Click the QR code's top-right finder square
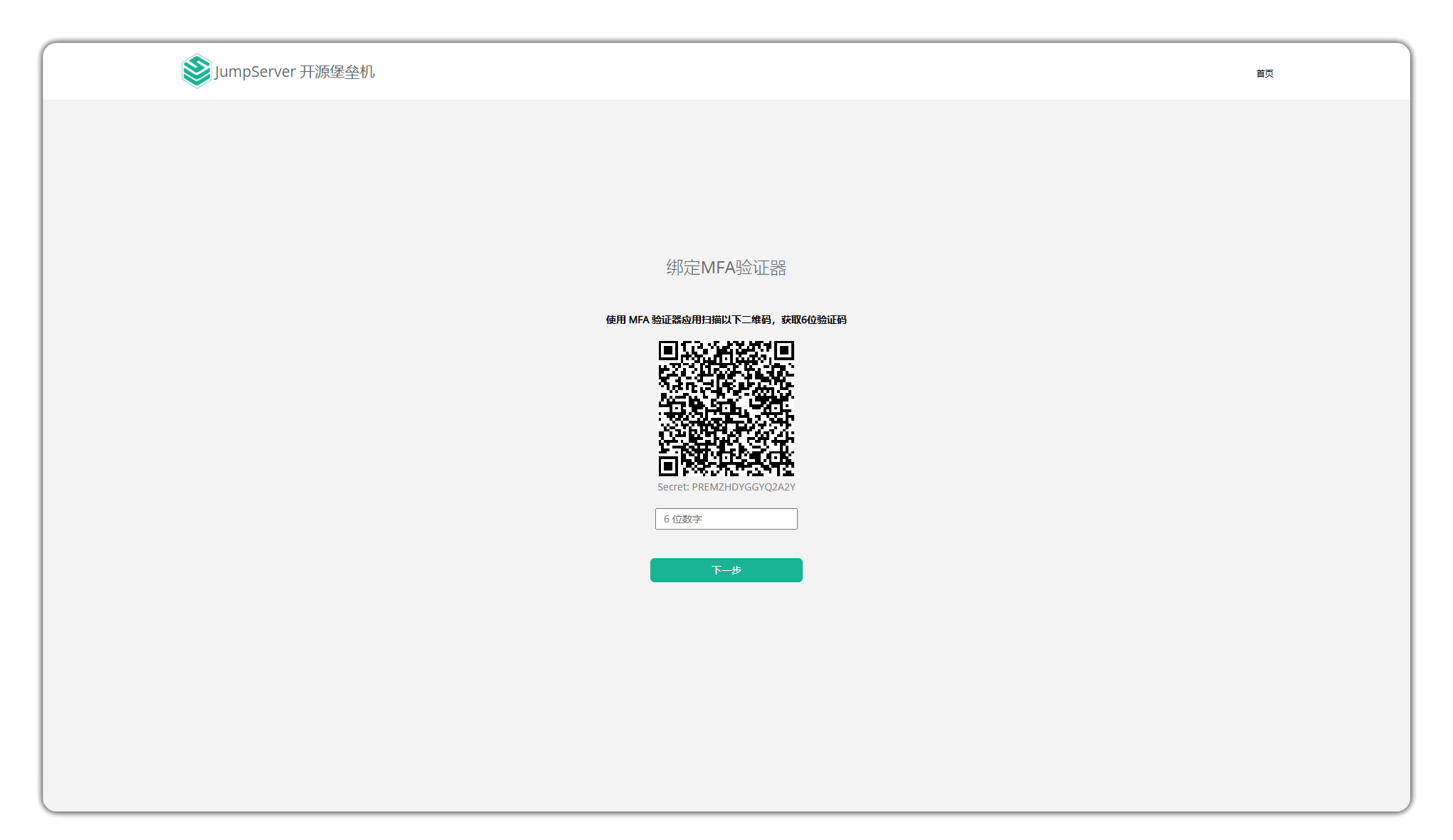 (784, 350)
